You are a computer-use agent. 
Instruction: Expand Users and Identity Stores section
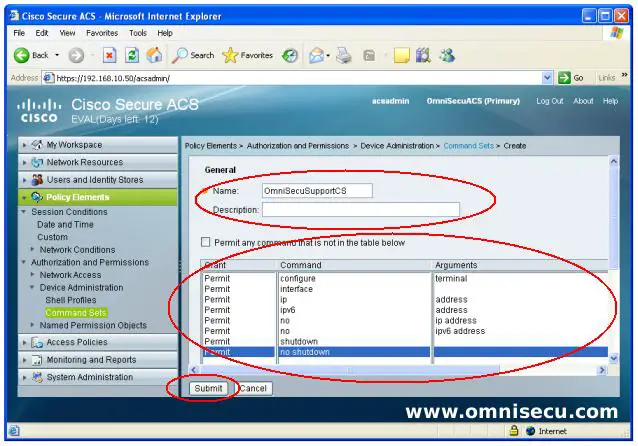pos(24,180)
